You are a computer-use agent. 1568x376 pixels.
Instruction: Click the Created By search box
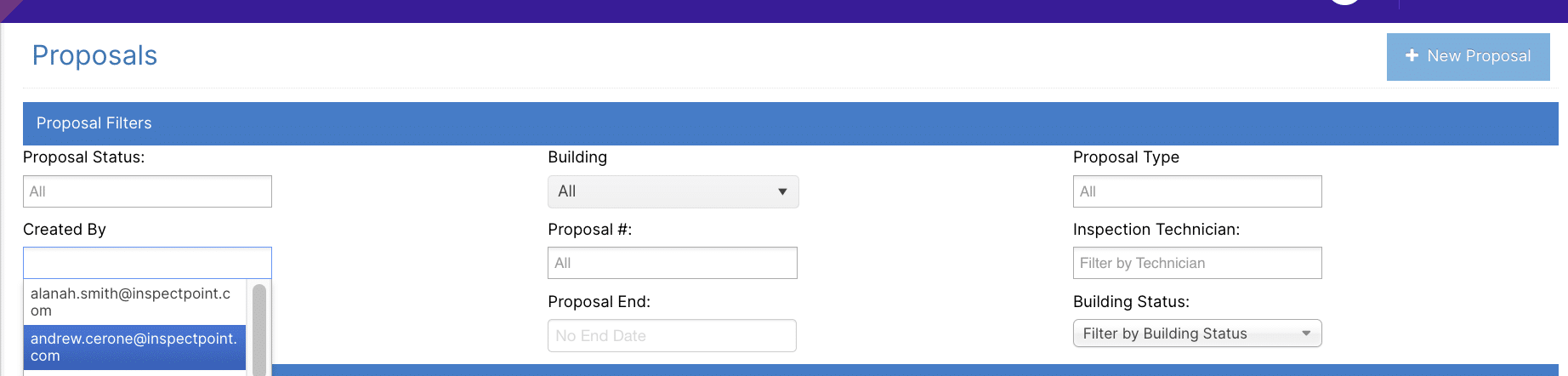click(x=147, y=263)
